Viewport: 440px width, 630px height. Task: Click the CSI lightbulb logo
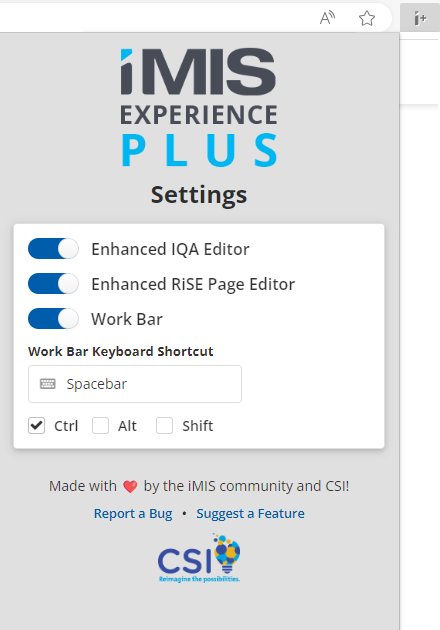click(x=199, y=558)
